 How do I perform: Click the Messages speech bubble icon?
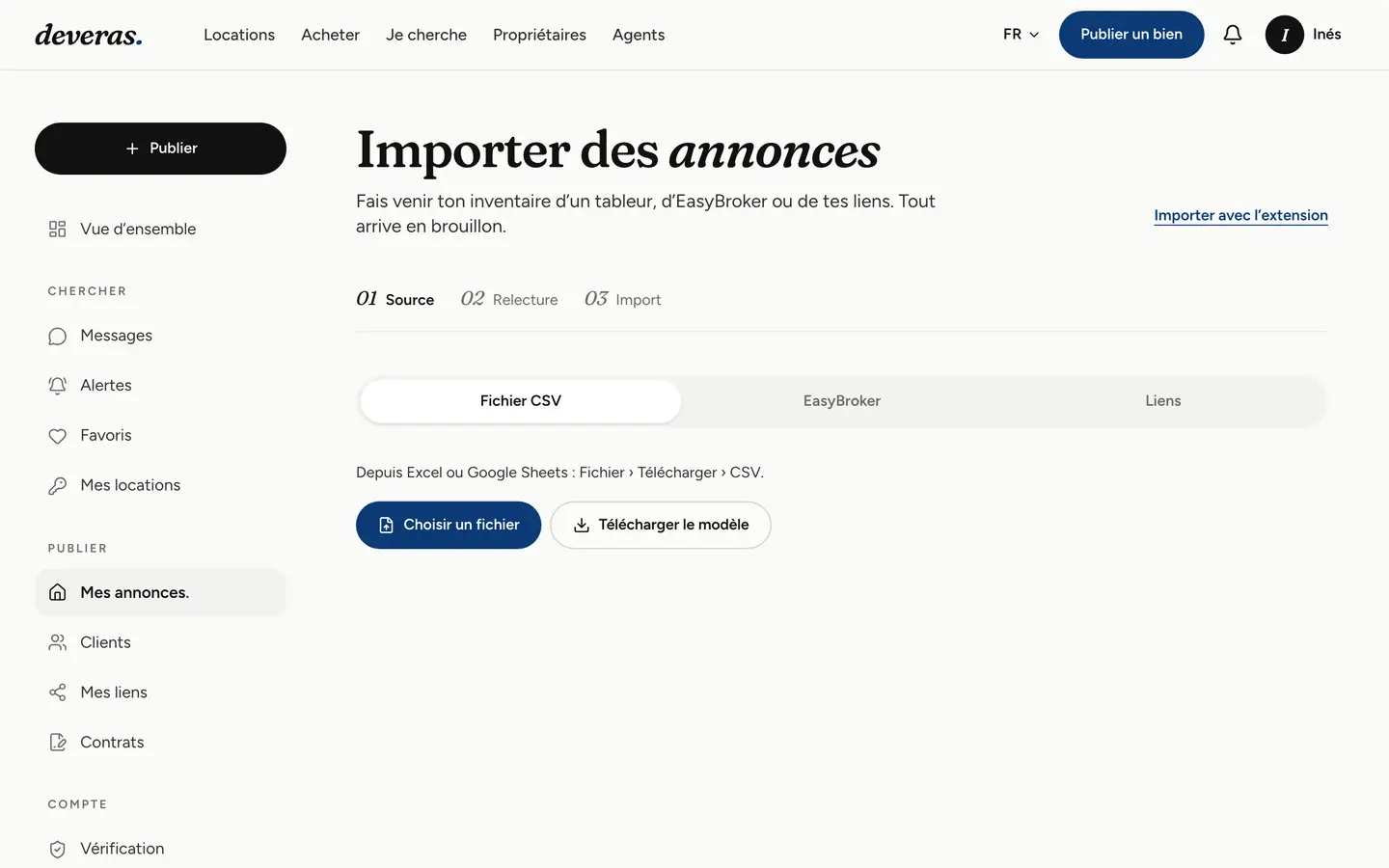[58, 336]
